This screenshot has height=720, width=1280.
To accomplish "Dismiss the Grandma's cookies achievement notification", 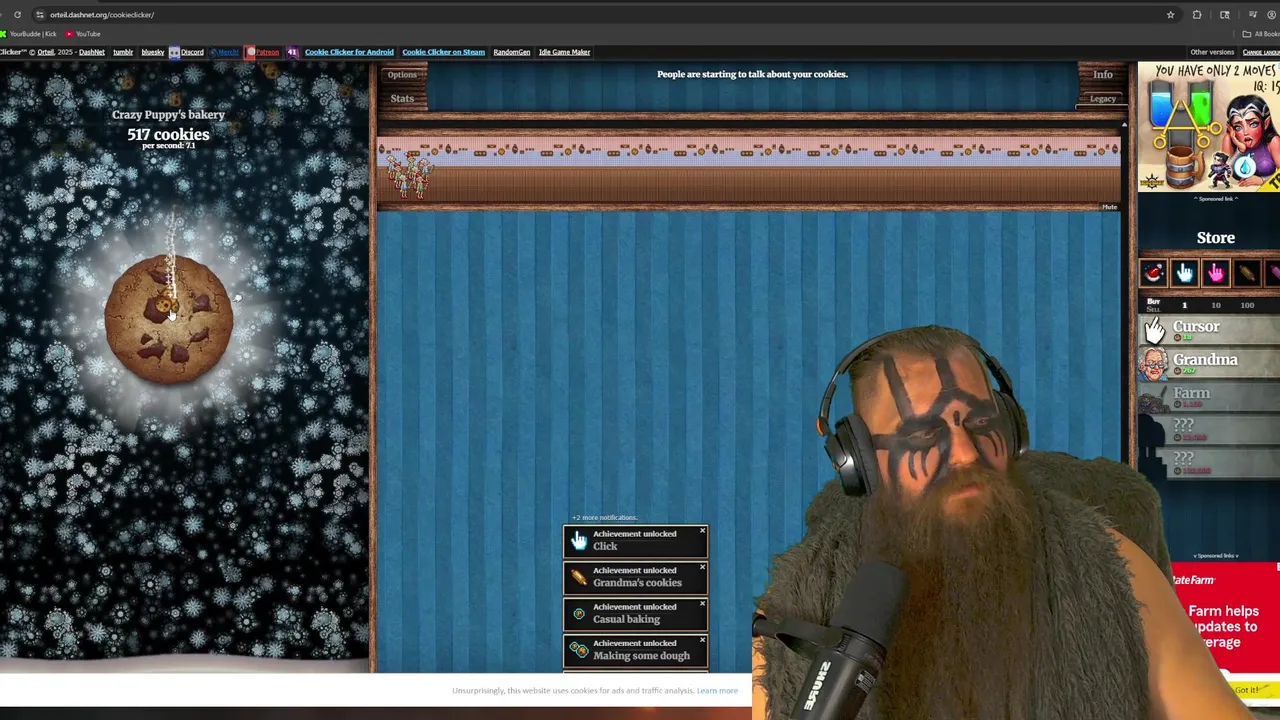I will [x=702, y=568].
